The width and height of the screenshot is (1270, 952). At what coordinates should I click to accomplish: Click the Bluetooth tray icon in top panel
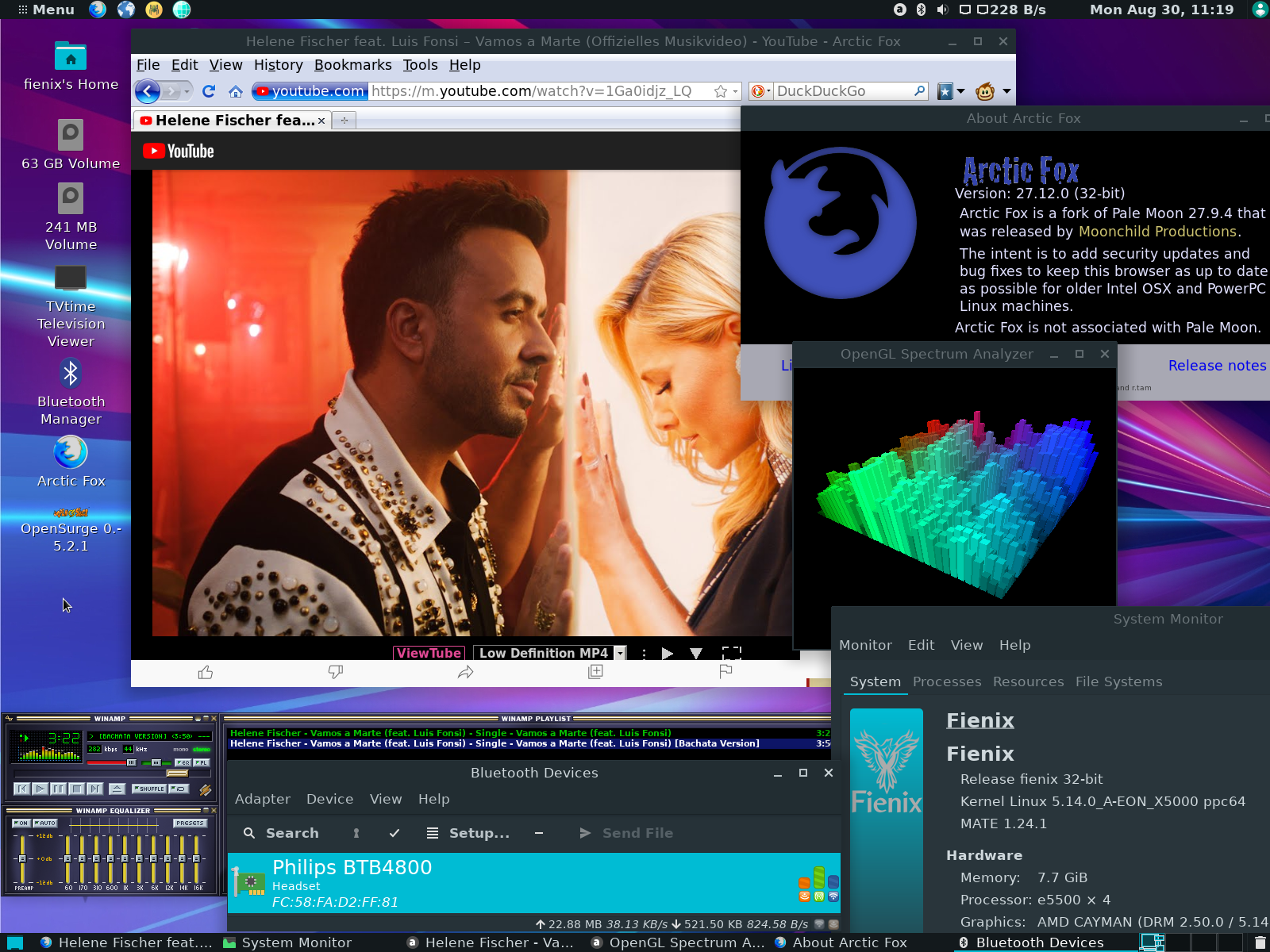point(921,10)
